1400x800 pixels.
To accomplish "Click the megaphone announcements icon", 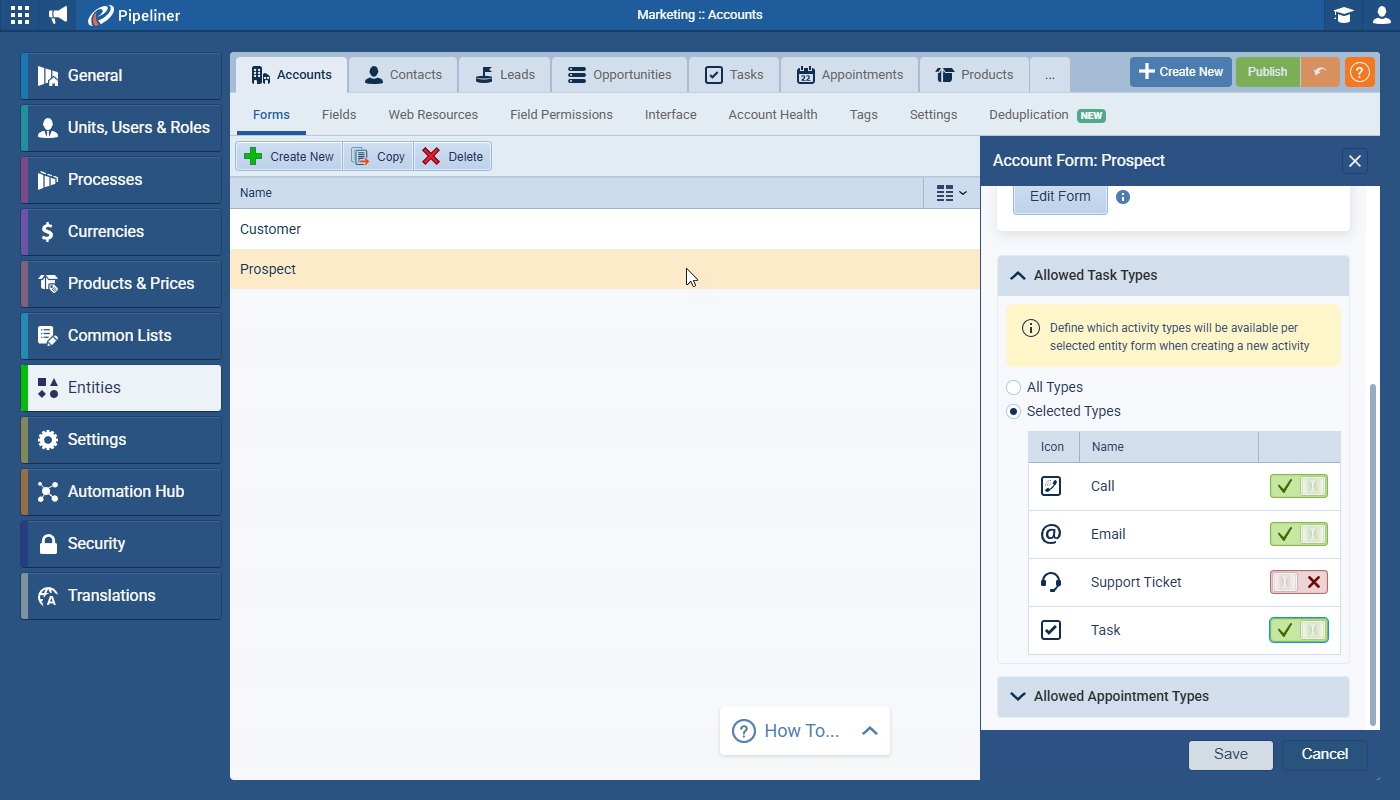I will (x=59, y=15).
